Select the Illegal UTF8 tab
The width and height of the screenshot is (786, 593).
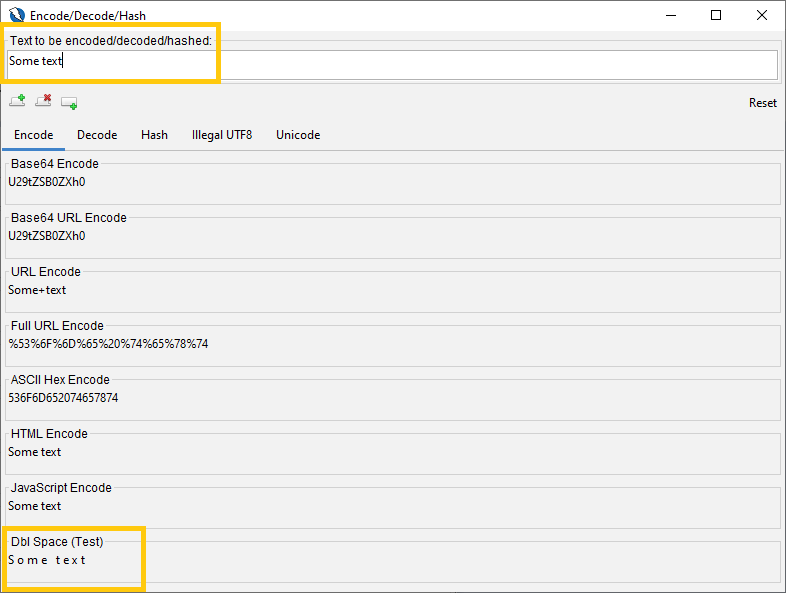(x=222, y=135)
